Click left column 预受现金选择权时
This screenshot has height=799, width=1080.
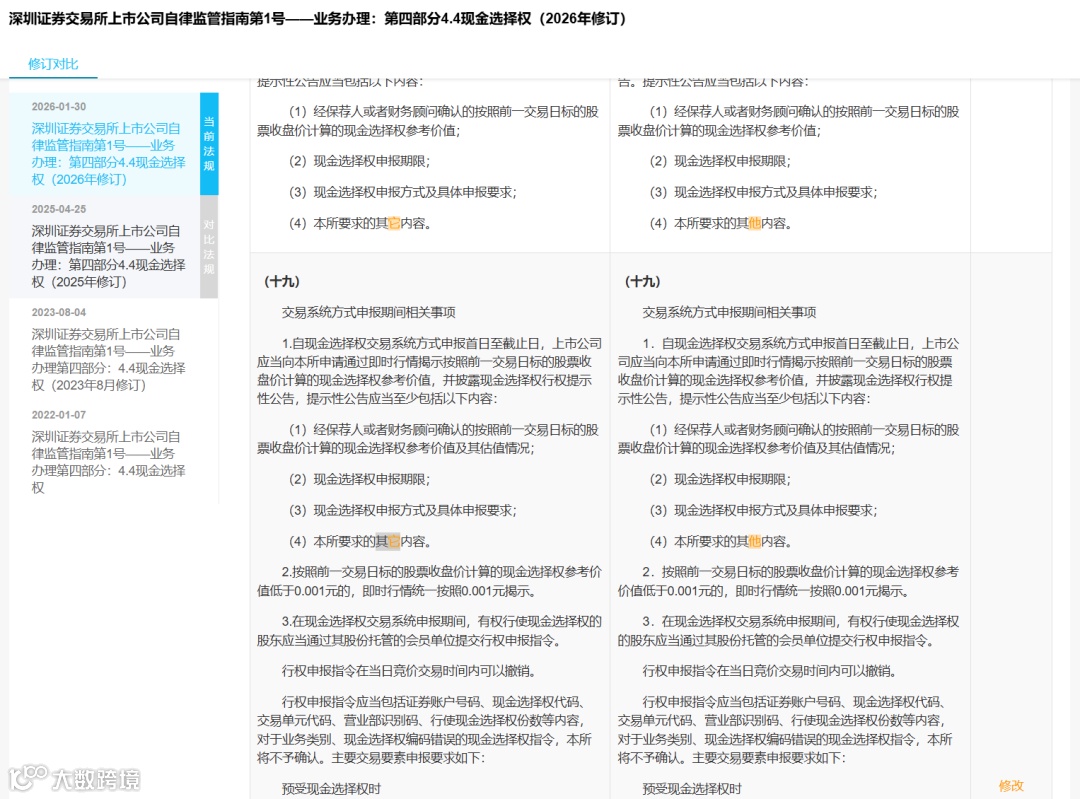(331, 789)
